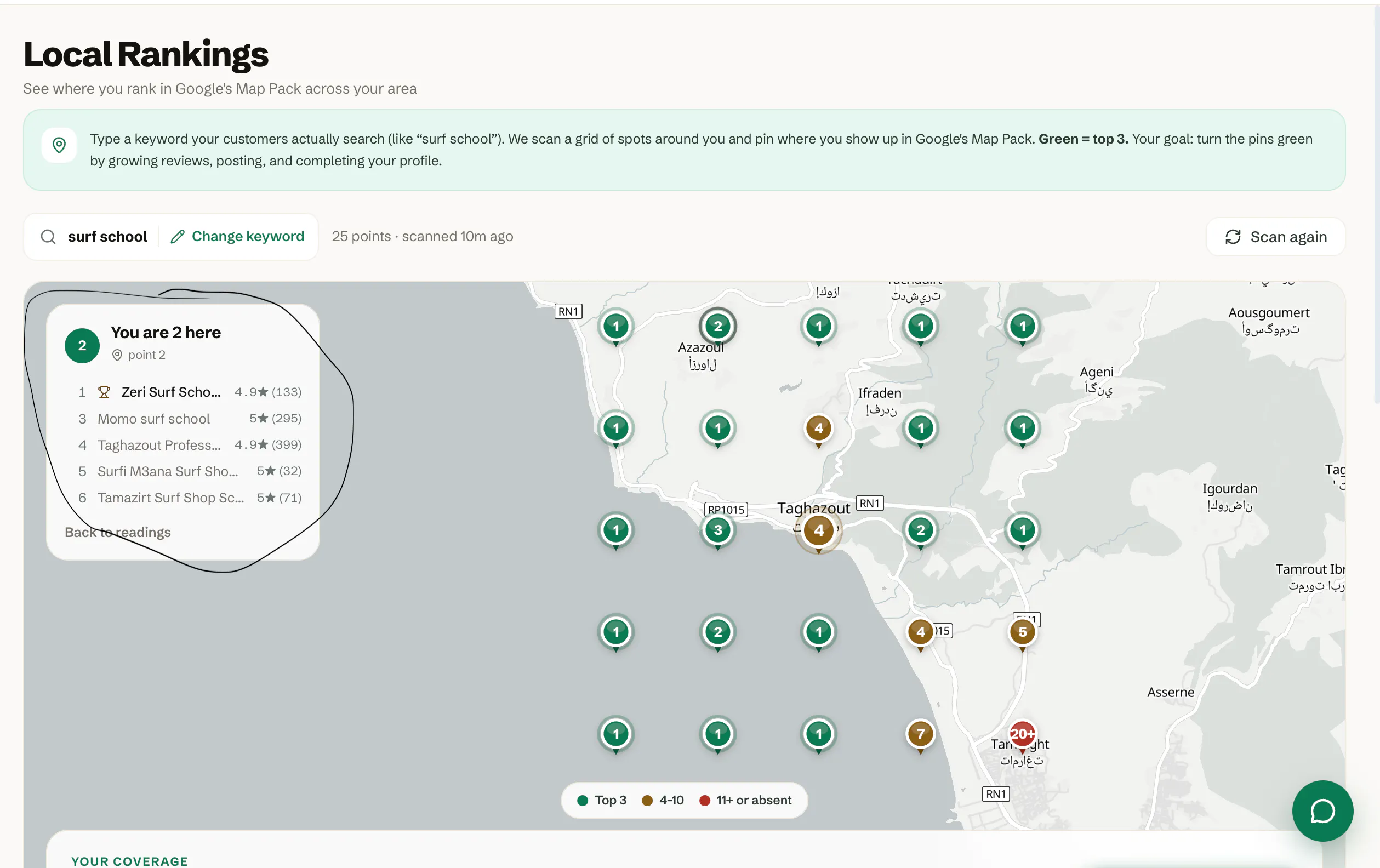Image resolution: width=1380 pixels, height=868 pixels.
Task: Click the 4–10 legend entry
Action: coord(663,800)
